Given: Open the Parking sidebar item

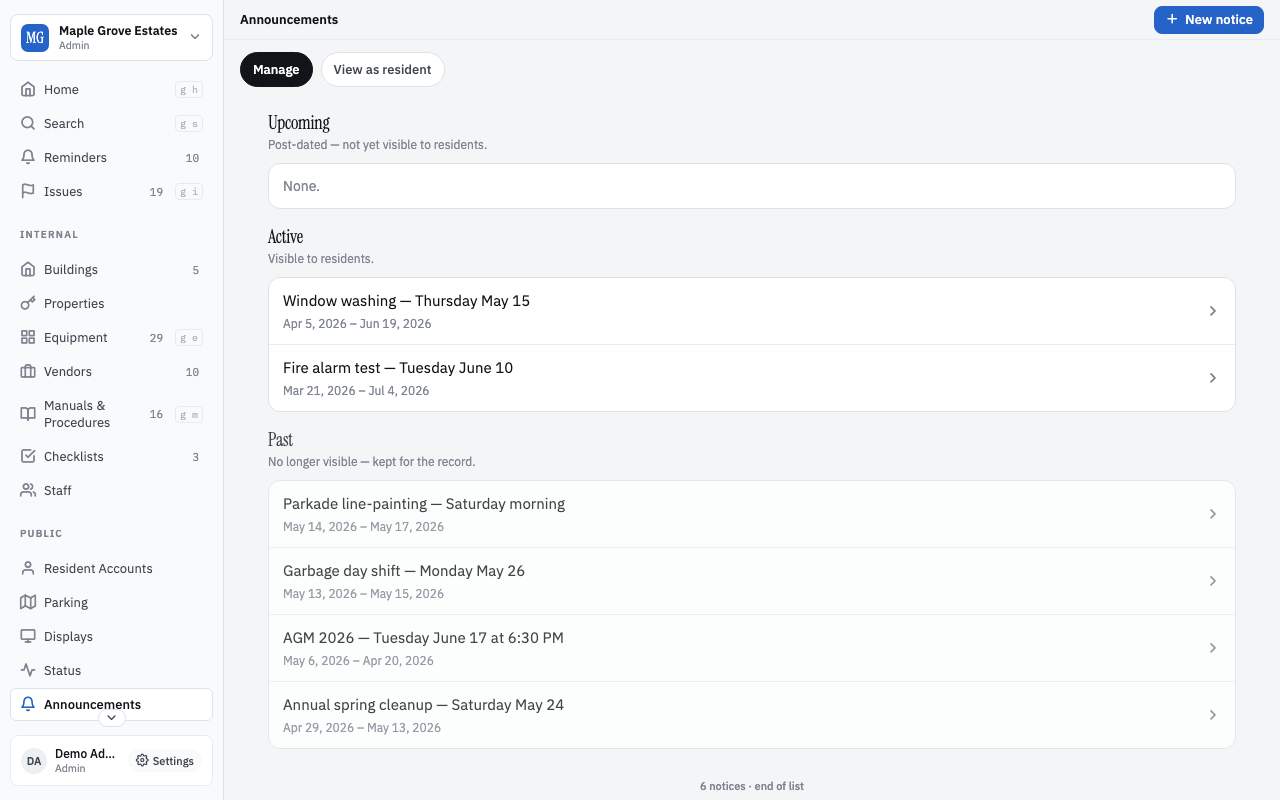Looking at the screenshot, I should [x=111, y=602].
